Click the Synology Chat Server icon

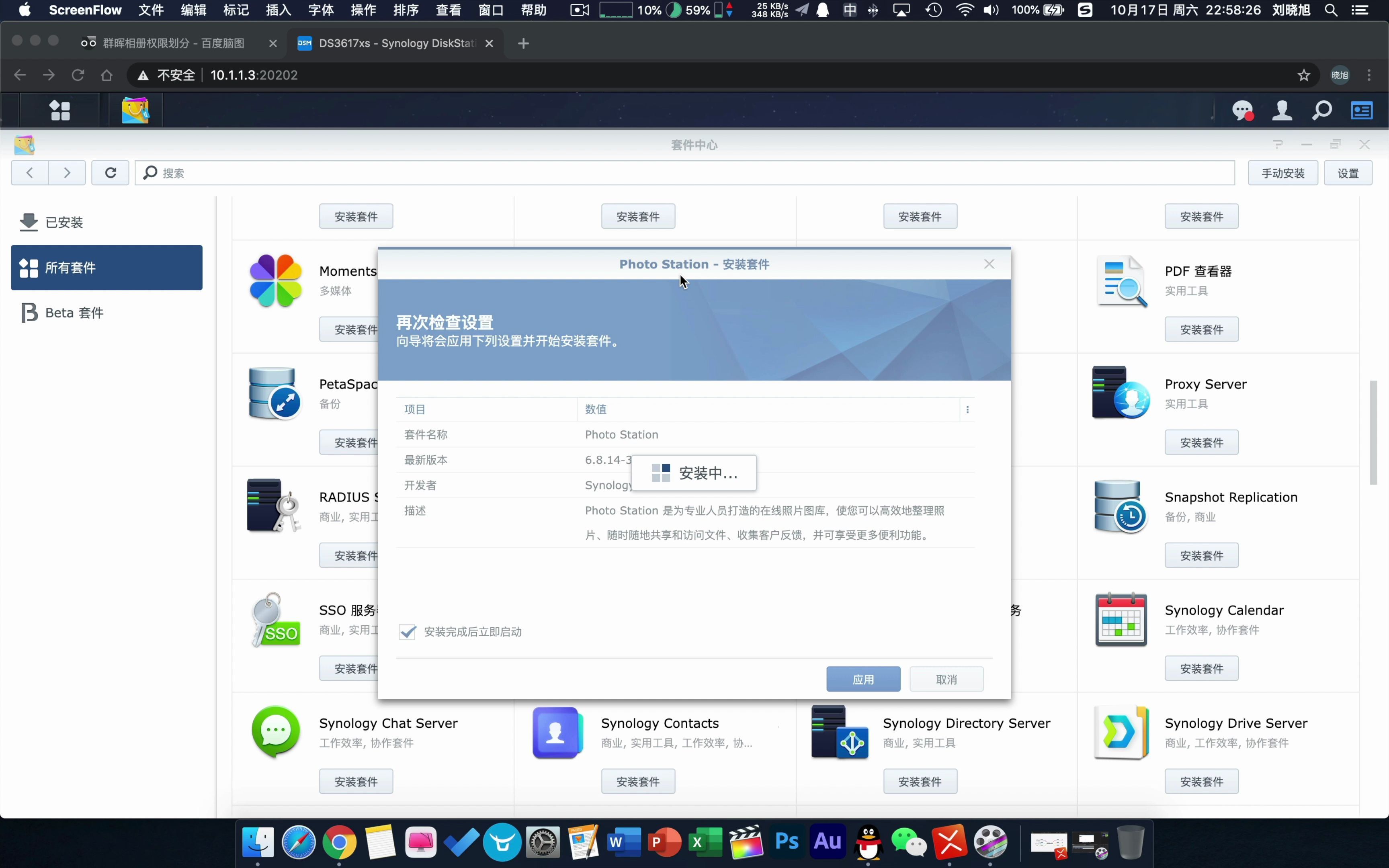(275, 732)
